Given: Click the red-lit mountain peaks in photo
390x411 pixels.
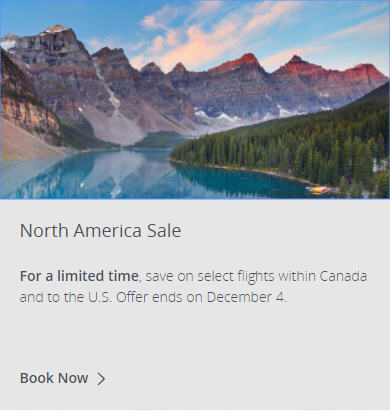Looking at the screenshot, I should (x=300, y=66).
